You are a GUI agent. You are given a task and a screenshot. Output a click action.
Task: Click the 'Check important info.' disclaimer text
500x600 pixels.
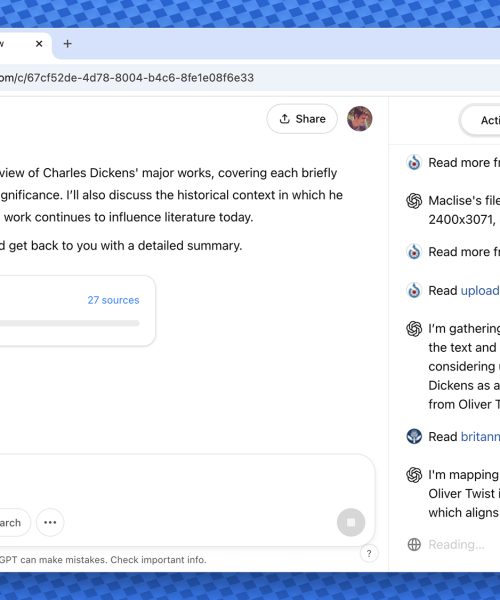pyautogui.click(x=158, y=560)
